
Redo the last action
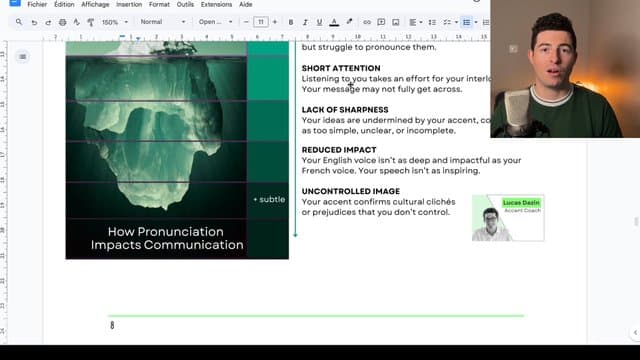[x=48, y=22]
